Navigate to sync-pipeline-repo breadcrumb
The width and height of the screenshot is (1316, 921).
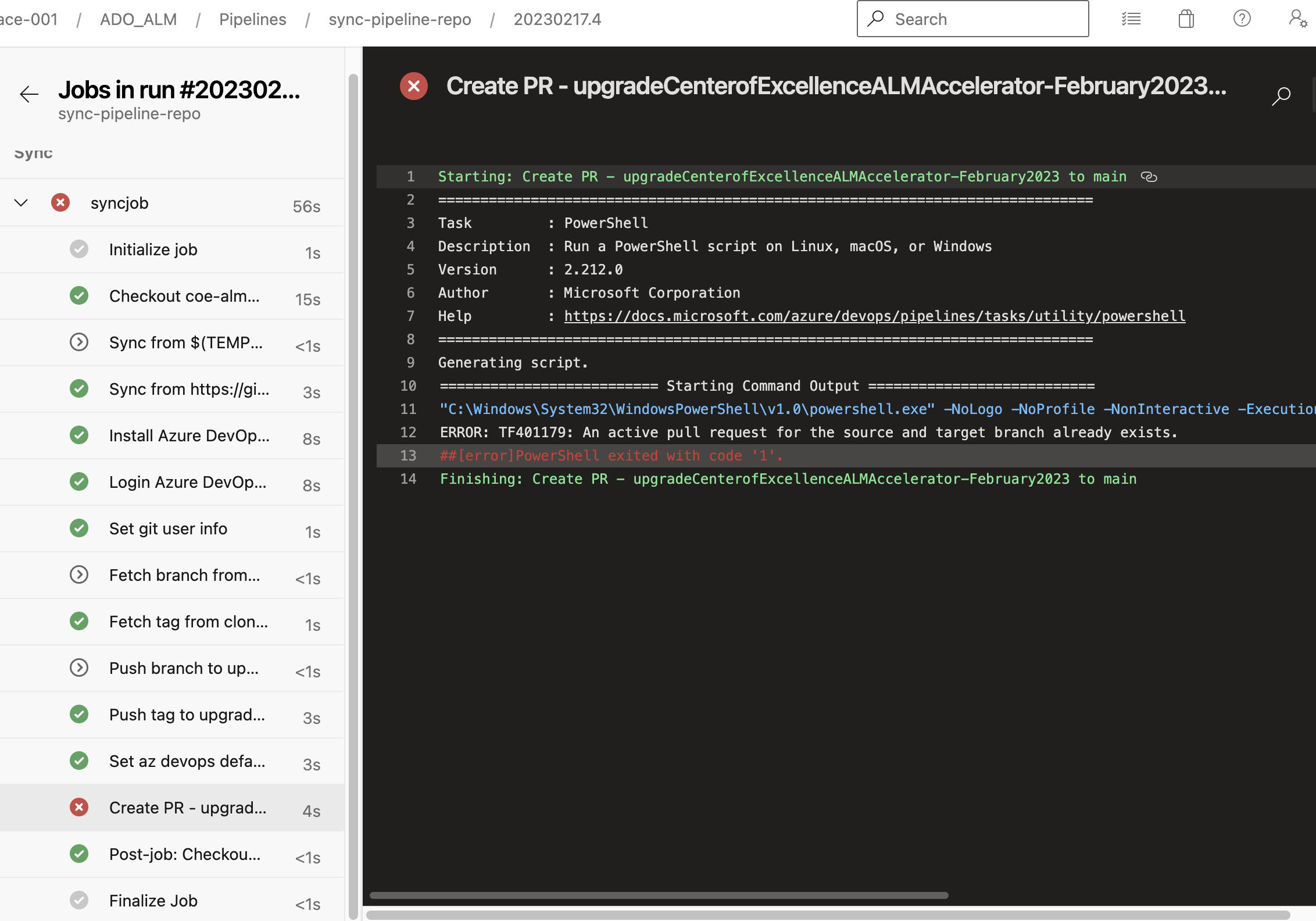tap(399, 19)
